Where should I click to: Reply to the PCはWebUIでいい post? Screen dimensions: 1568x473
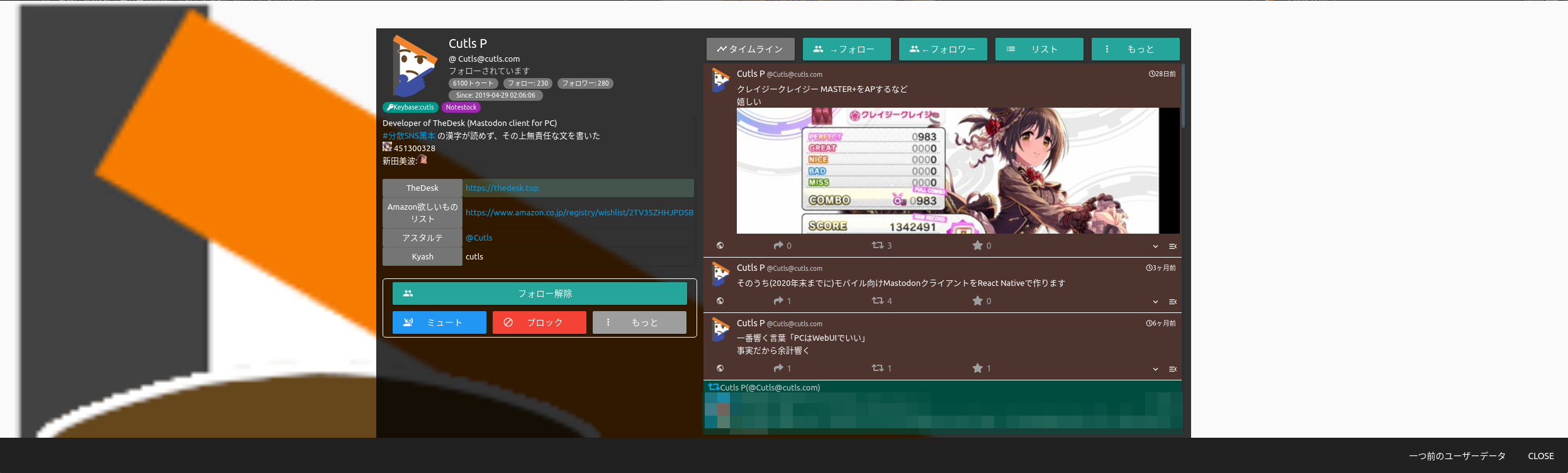pyautogui.click(x=778, y=368)
